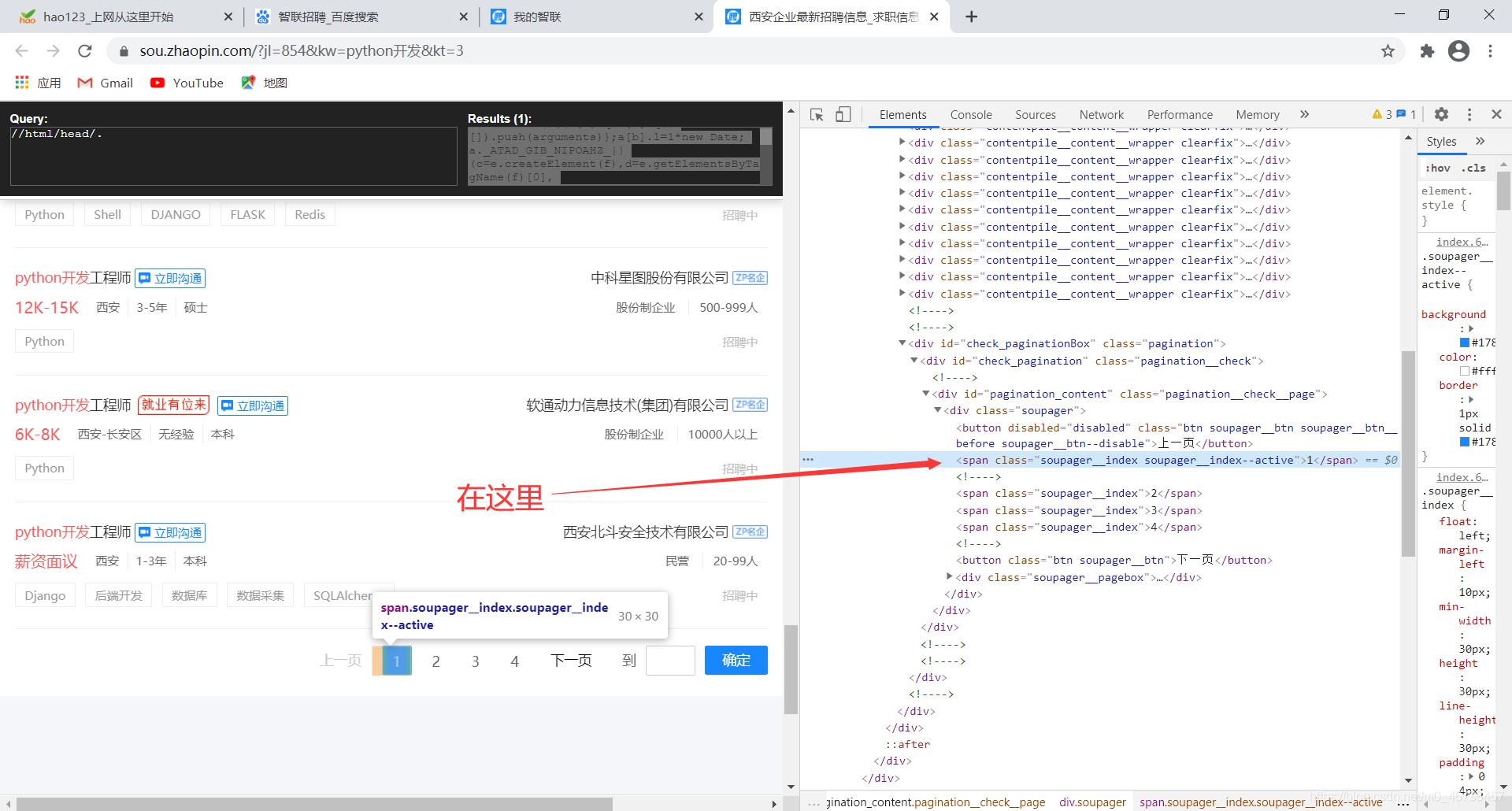Screen dimensions: 1512x811
Task: Open the Chrome extensions puzzle icon
Action: pos(1427,51)
